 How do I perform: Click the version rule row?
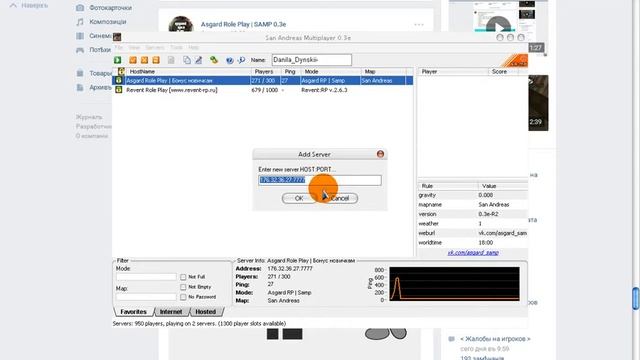coord(473,214)
